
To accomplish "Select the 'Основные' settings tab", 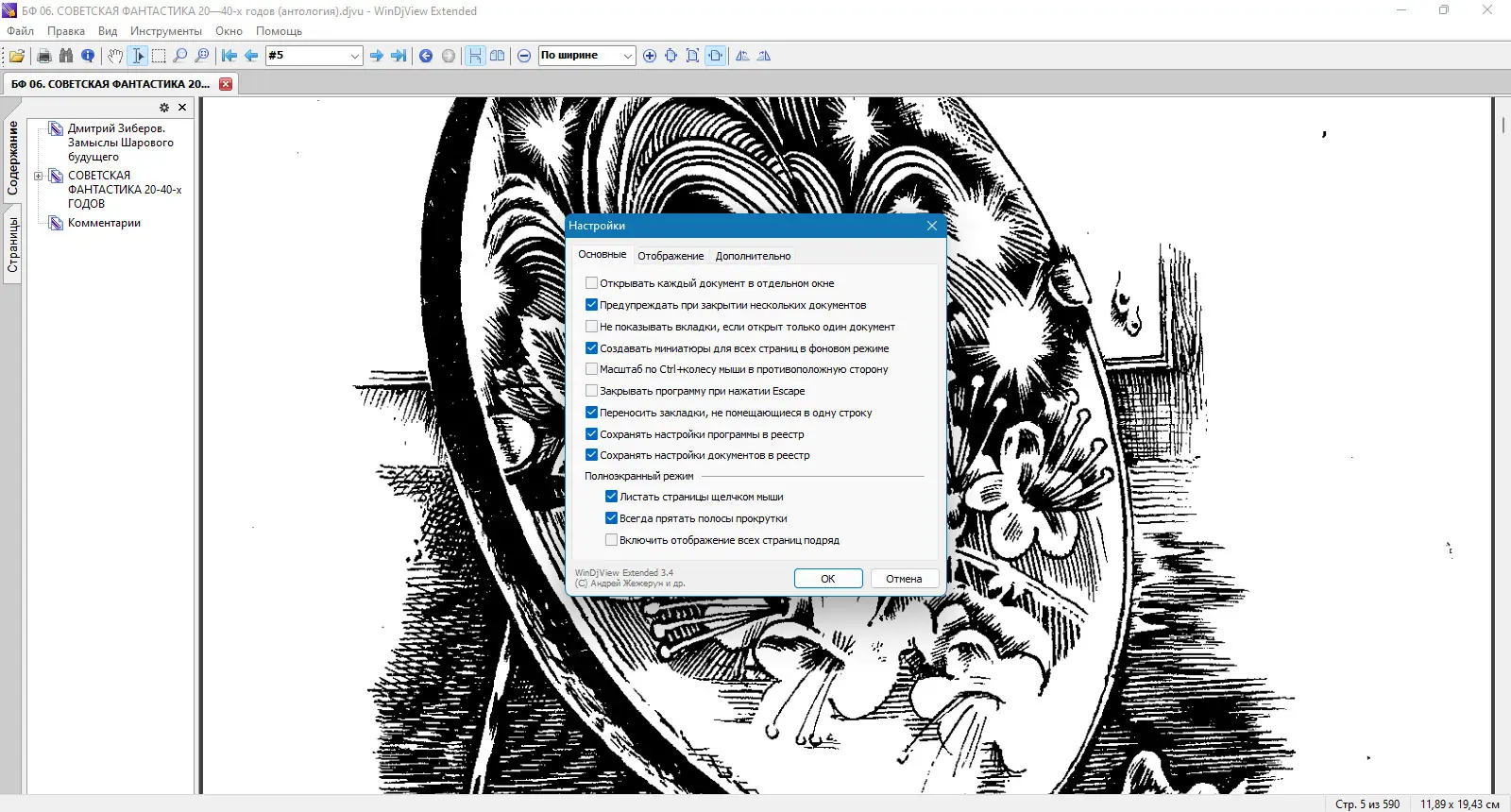I will click(x=603, y=255).
